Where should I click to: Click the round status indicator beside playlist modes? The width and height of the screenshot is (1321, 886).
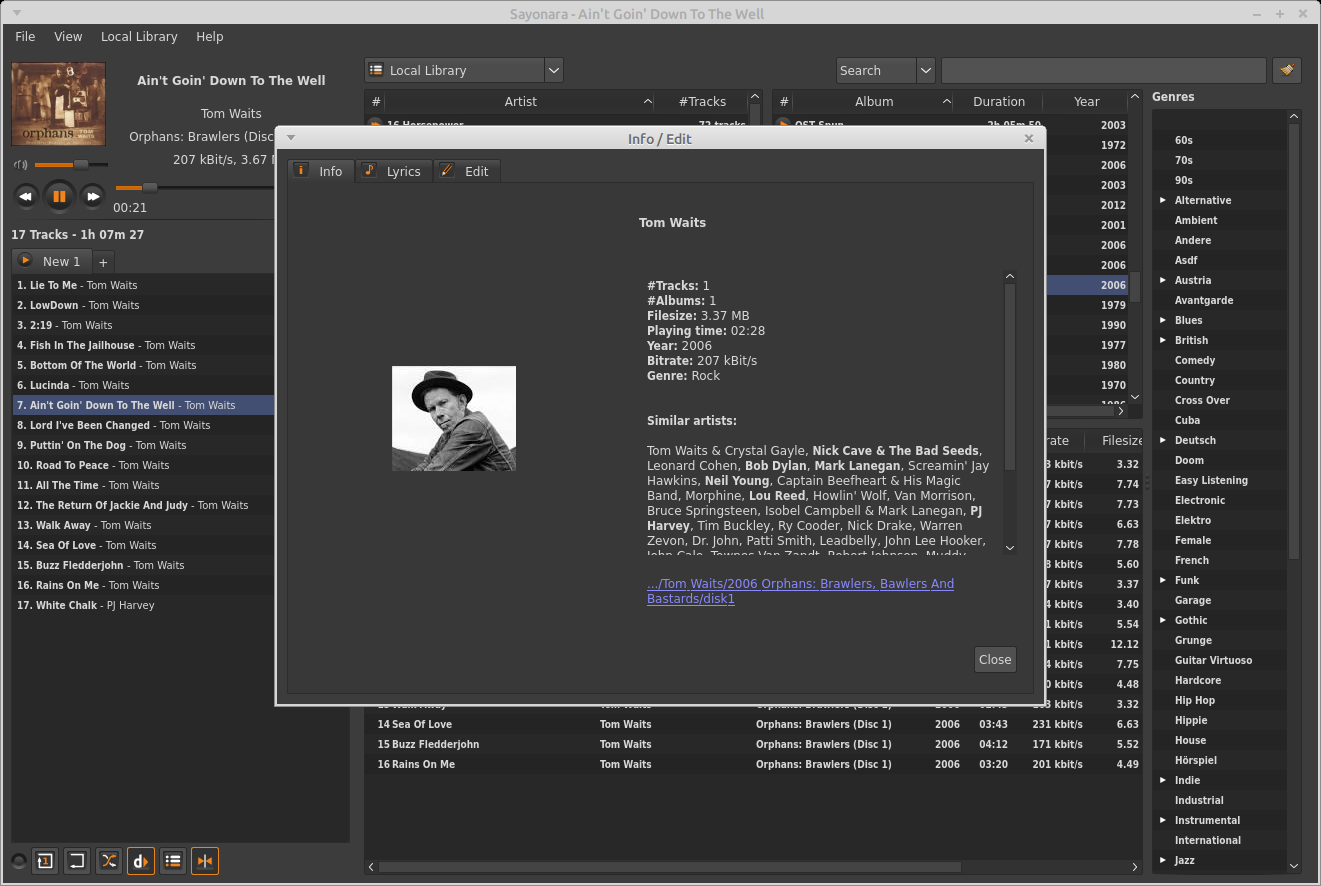(18, 861)
